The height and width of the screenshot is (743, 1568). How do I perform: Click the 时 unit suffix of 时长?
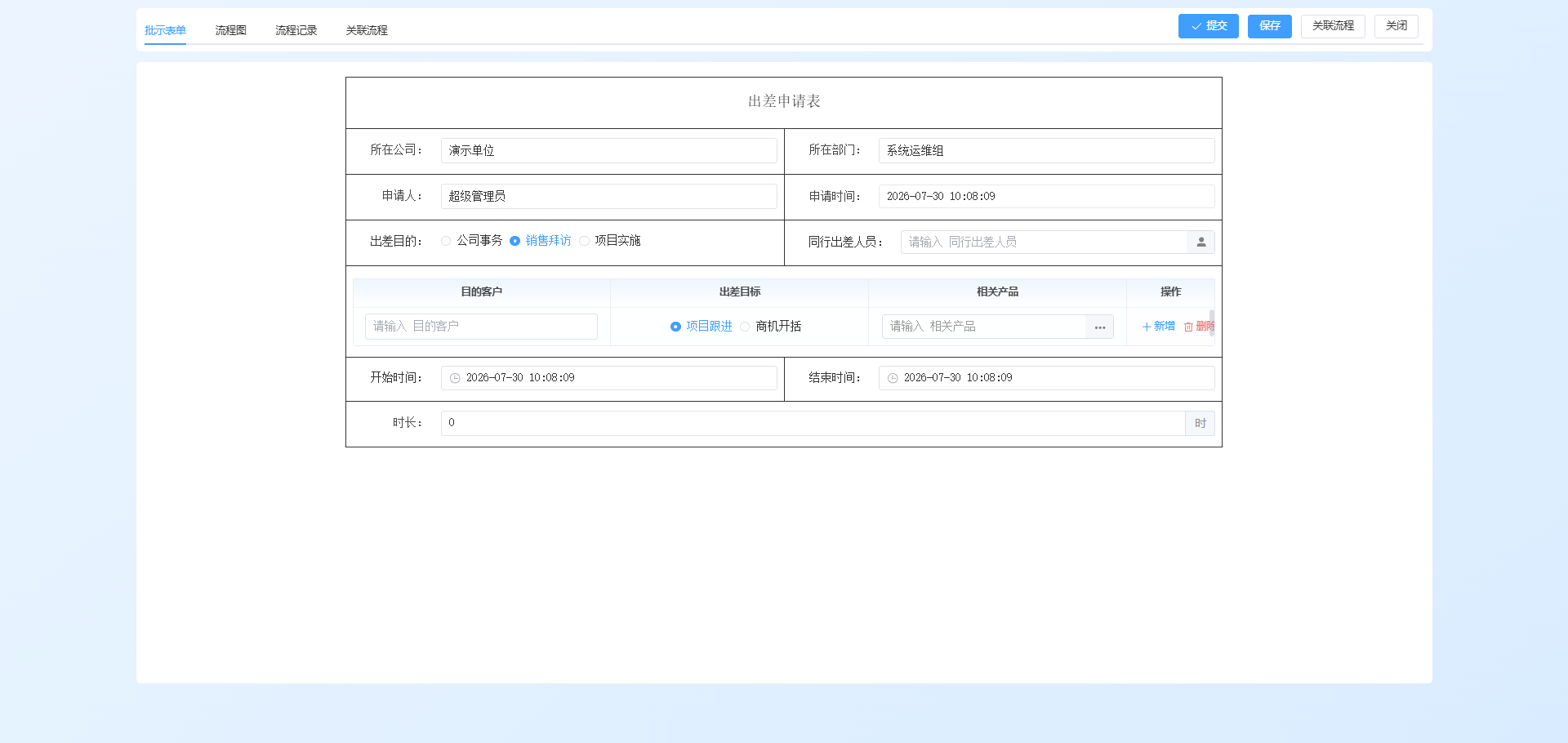(x=1200, y=423)
